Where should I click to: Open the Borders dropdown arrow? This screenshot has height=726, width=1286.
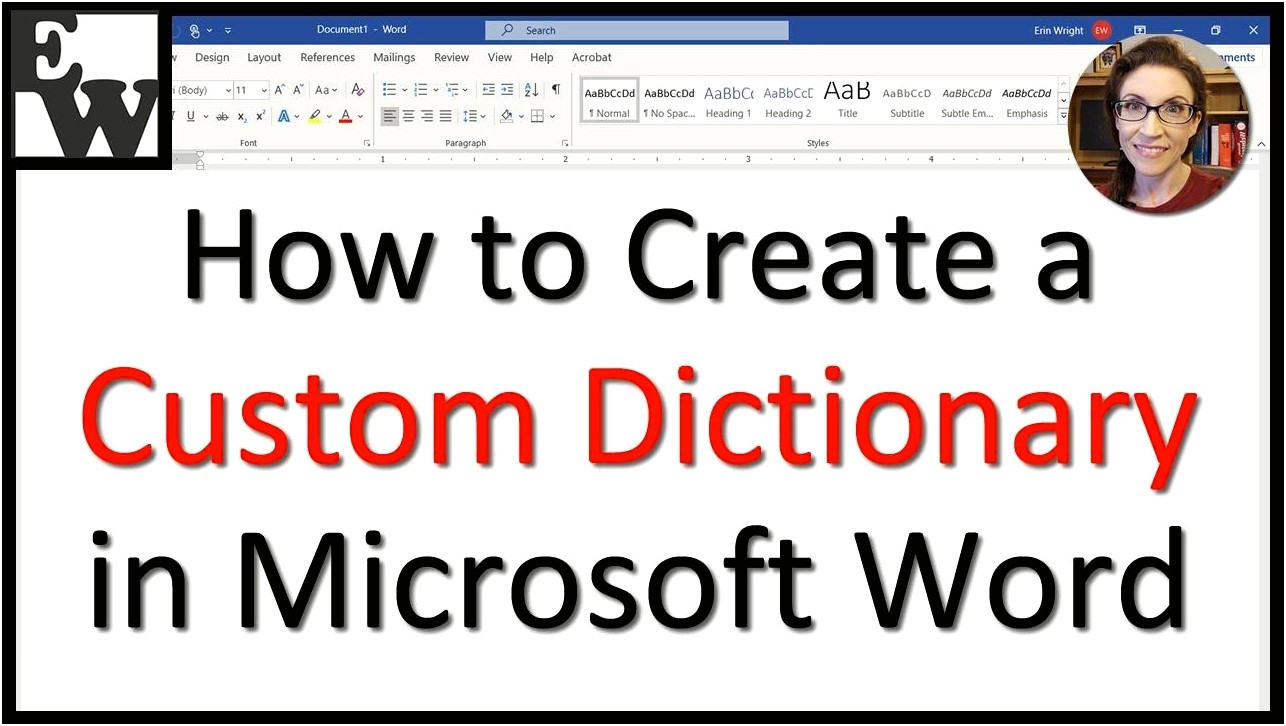[x=552, y=117]
